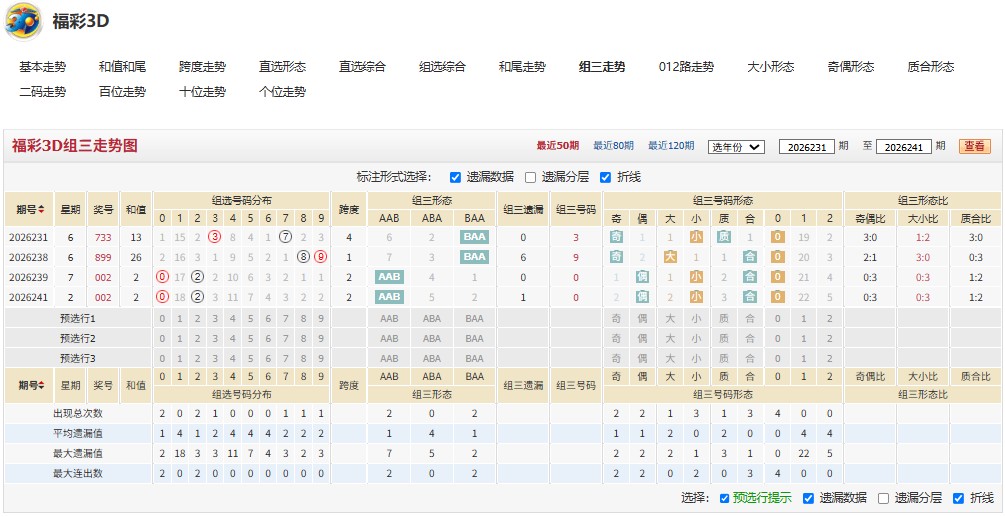This screenshot has height=517, width=1005.
Task: Go to 质合形态 tab
Action: tap(931, 67)
